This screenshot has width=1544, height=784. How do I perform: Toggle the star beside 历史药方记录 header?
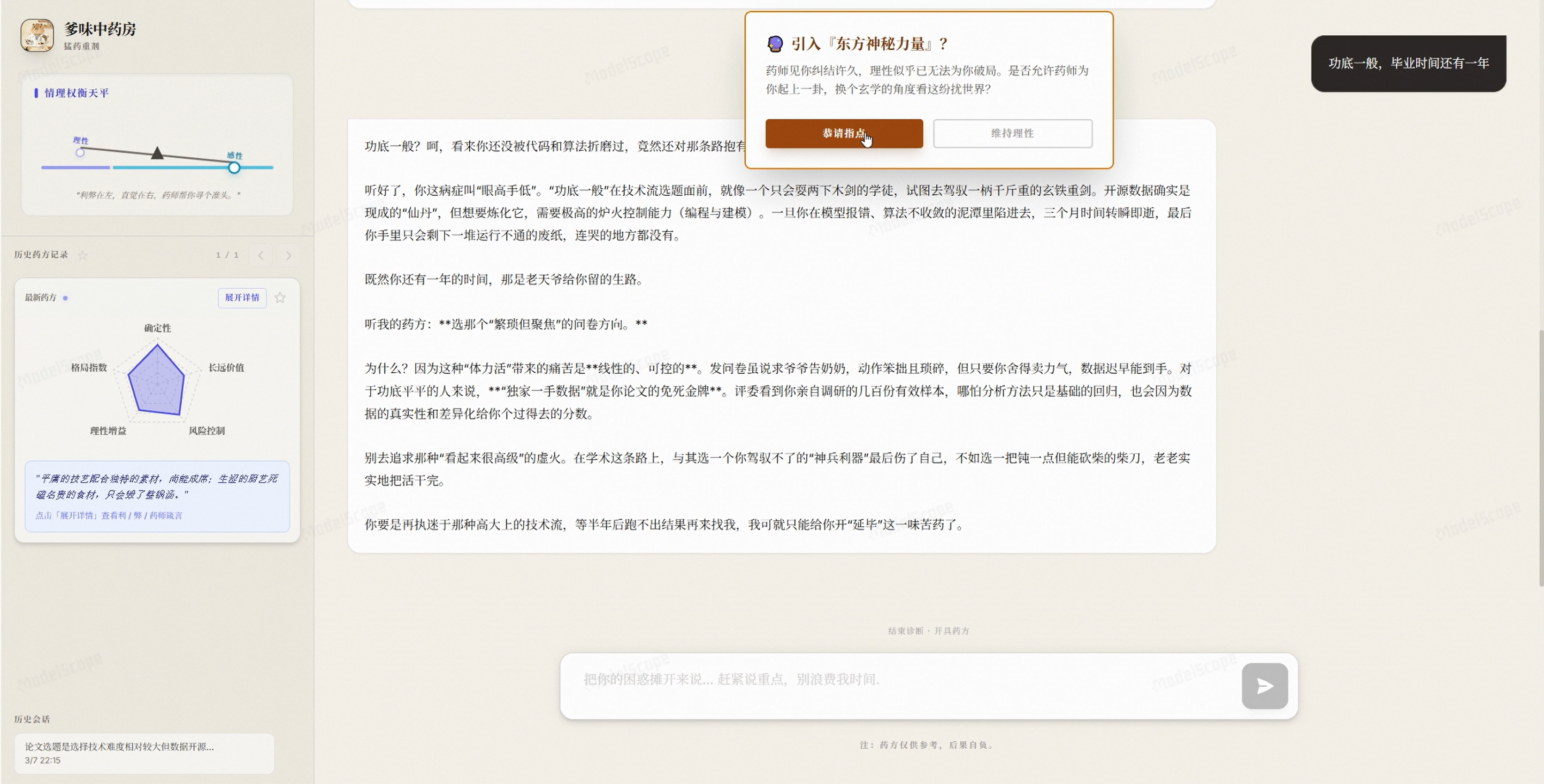83,255
